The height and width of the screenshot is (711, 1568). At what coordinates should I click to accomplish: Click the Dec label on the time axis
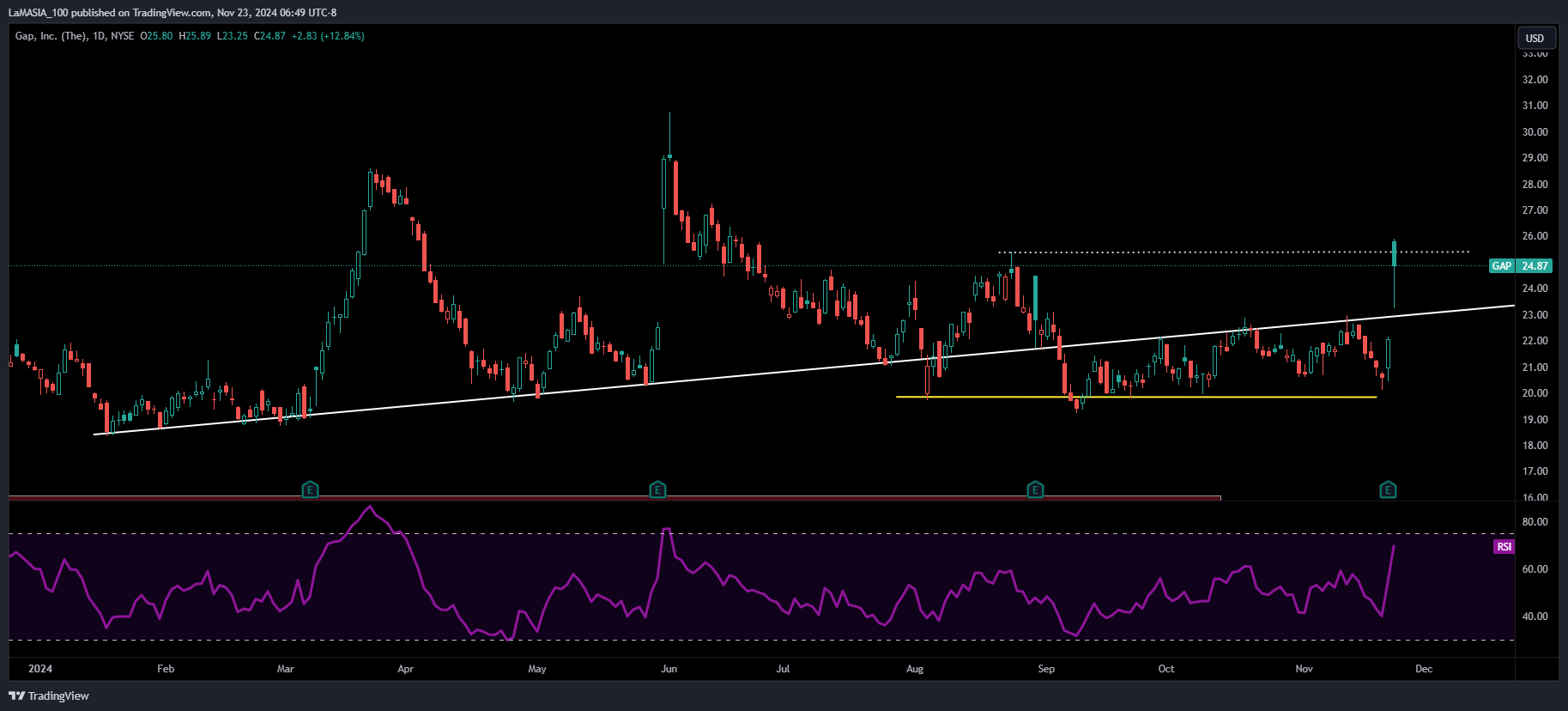(x=1424, y=669)
